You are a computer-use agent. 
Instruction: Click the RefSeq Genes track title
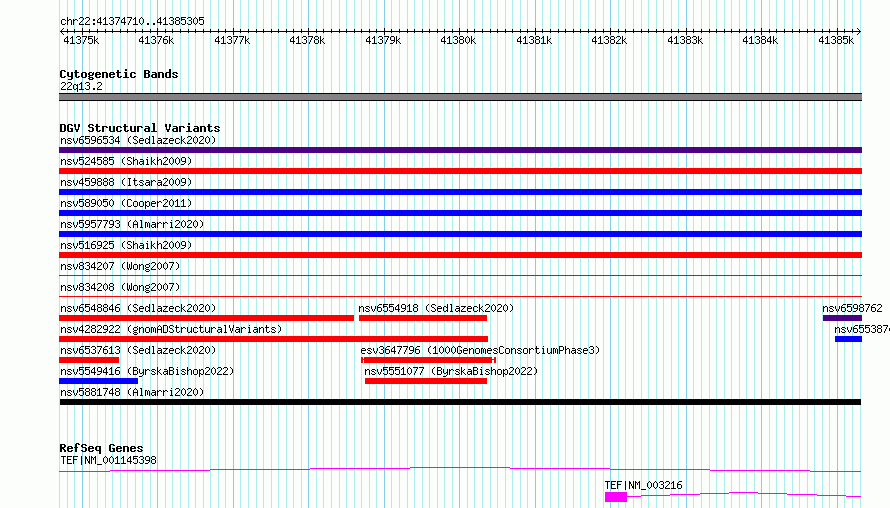pos(101,448)
